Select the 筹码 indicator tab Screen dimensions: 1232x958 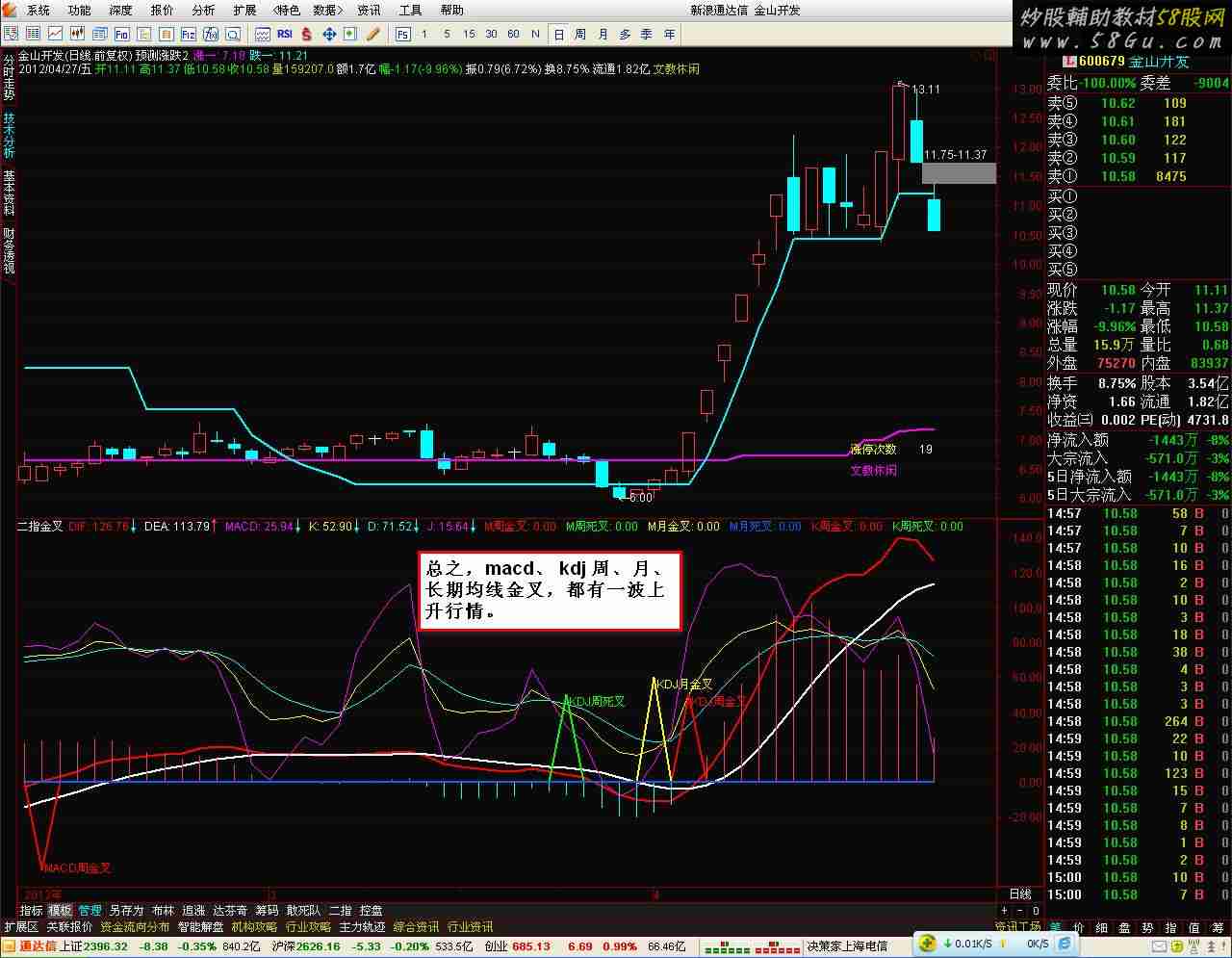pos(267,910)
